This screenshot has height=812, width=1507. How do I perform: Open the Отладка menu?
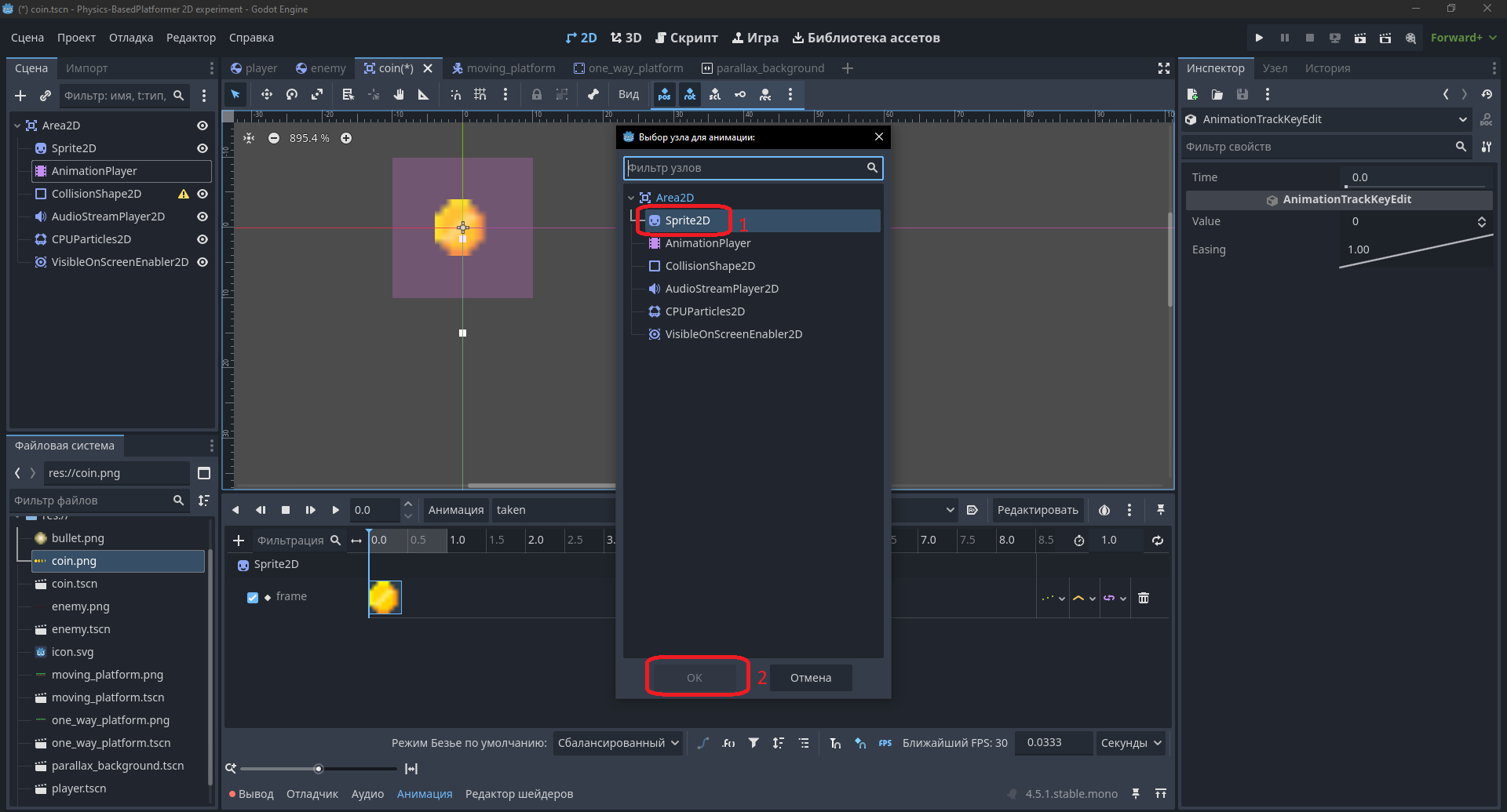[131, 38]
